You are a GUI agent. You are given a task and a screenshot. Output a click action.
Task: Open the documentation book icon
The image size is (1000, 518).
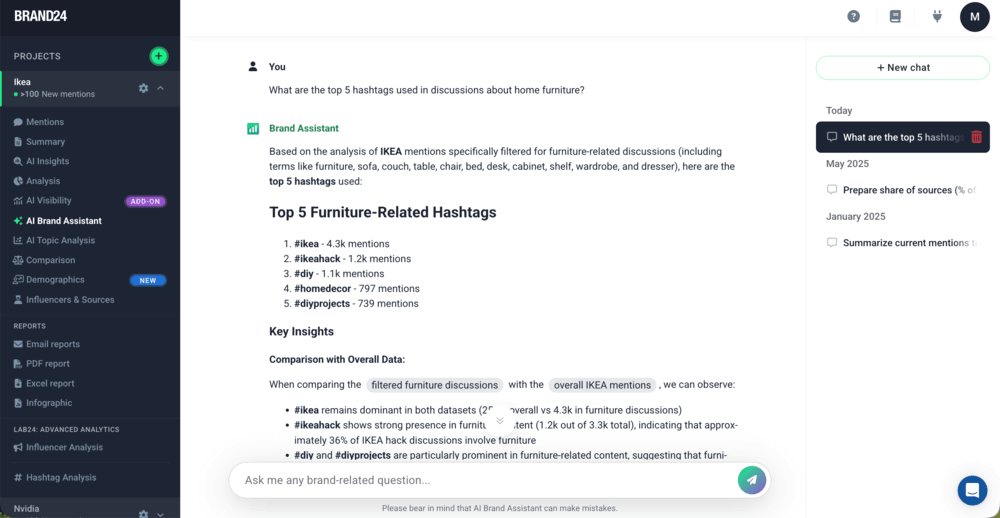click(x=895, y=16)
